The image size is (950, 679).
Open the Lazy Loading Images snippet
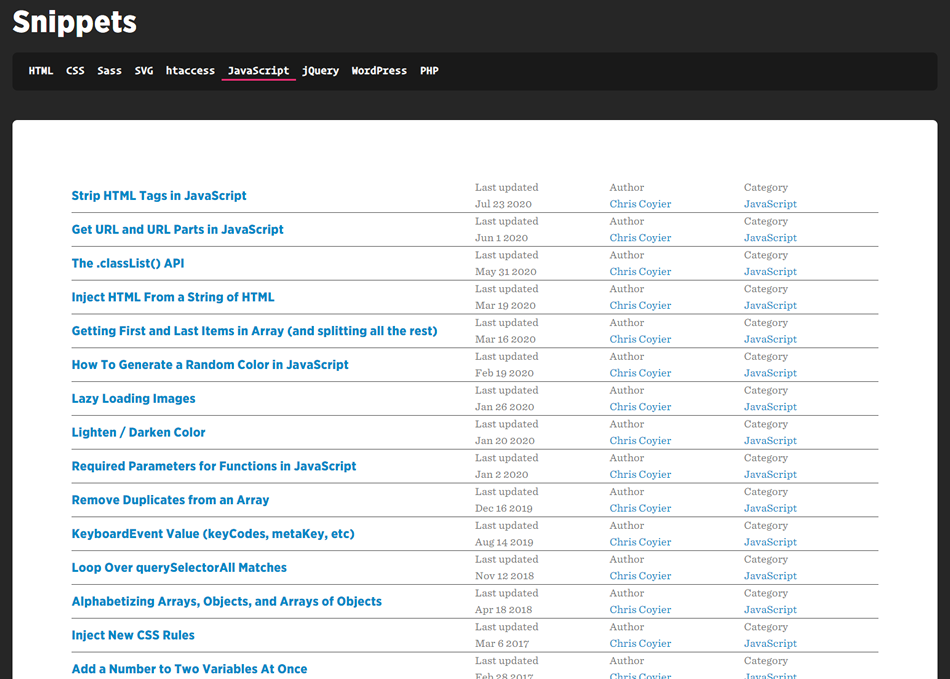point(133,399)
